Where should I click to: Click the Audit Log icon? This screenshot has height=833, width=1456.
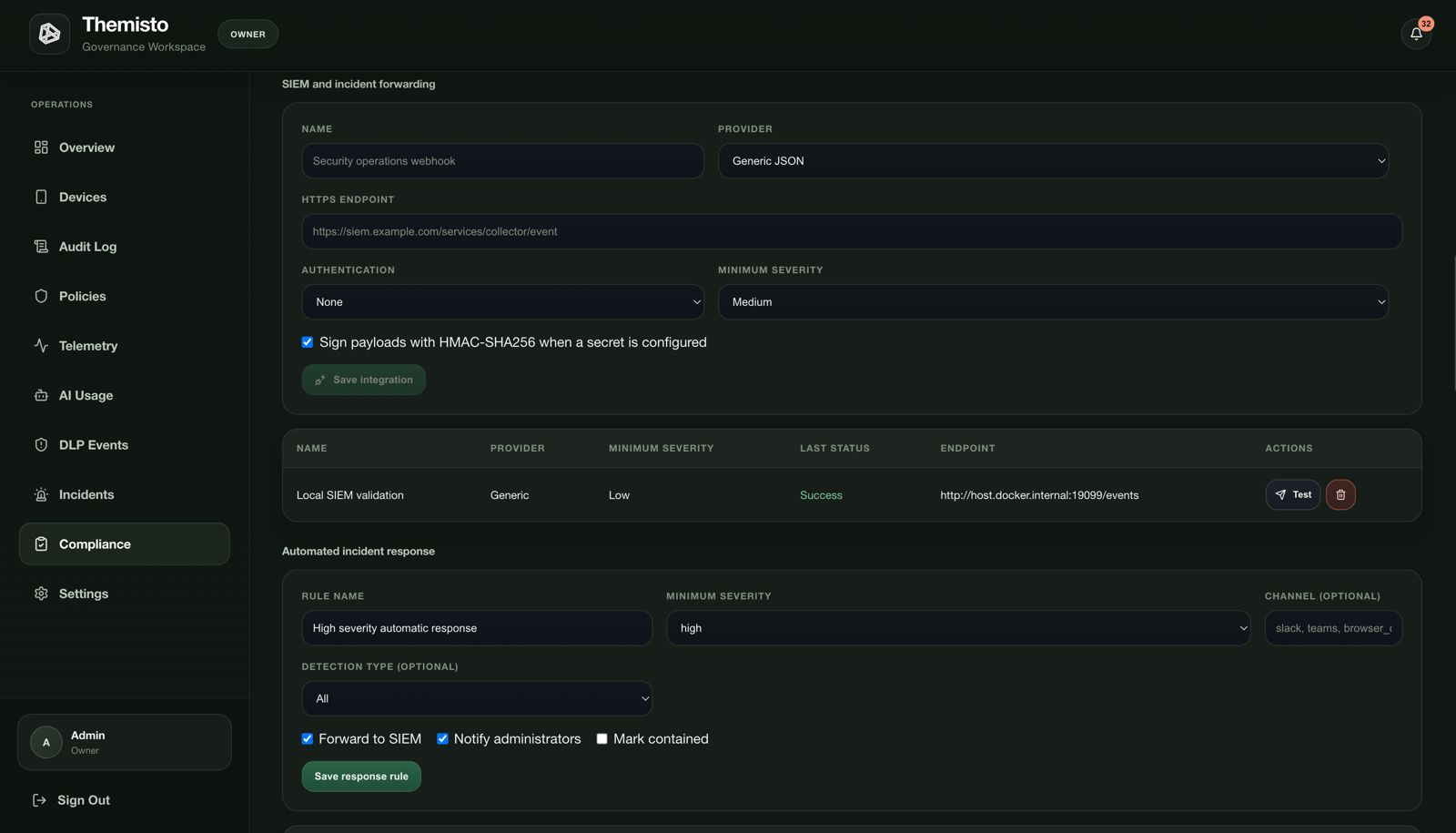coord(41,247)
